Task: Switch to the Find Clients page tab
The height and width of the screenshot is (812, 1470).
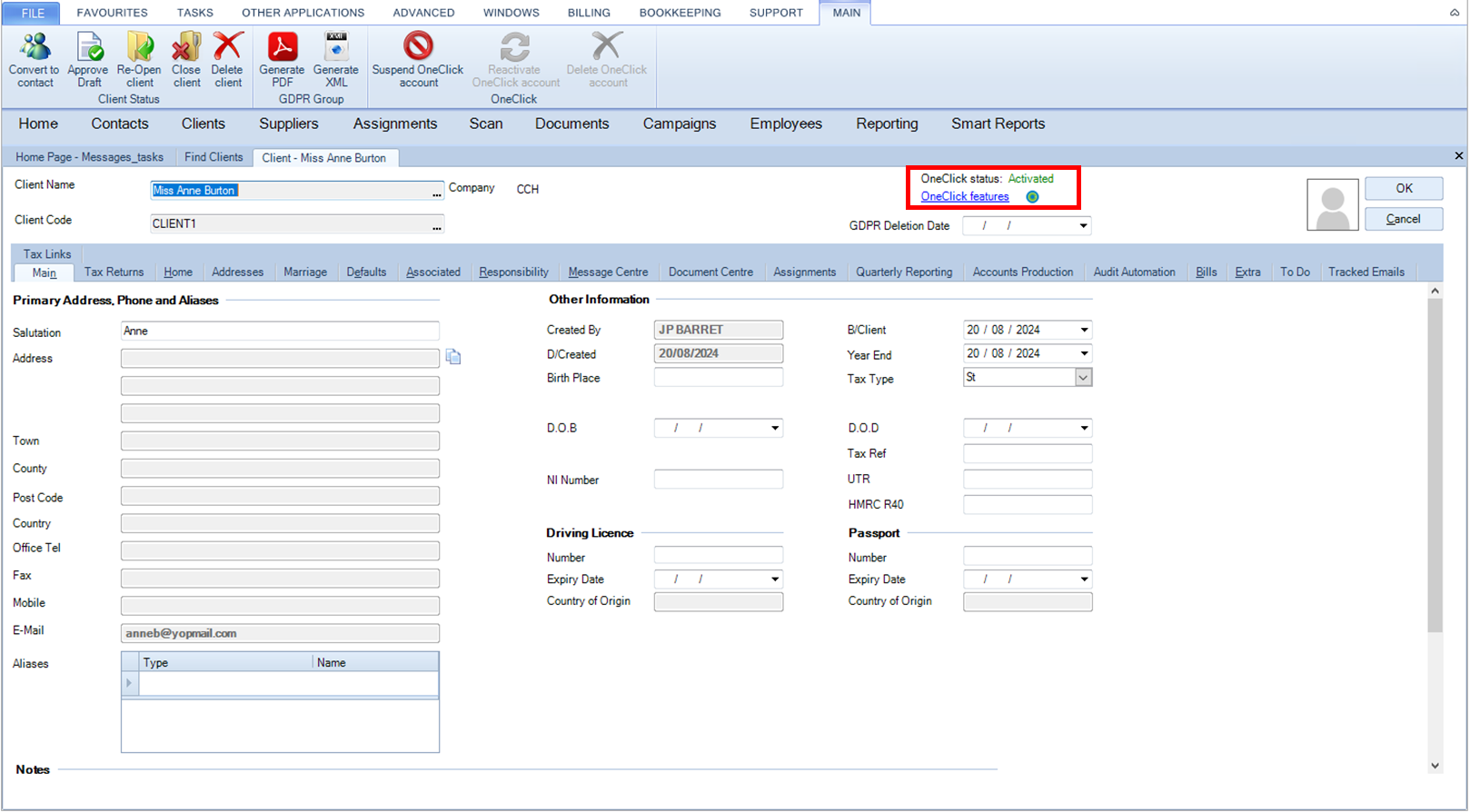Action: click(214, 157)
